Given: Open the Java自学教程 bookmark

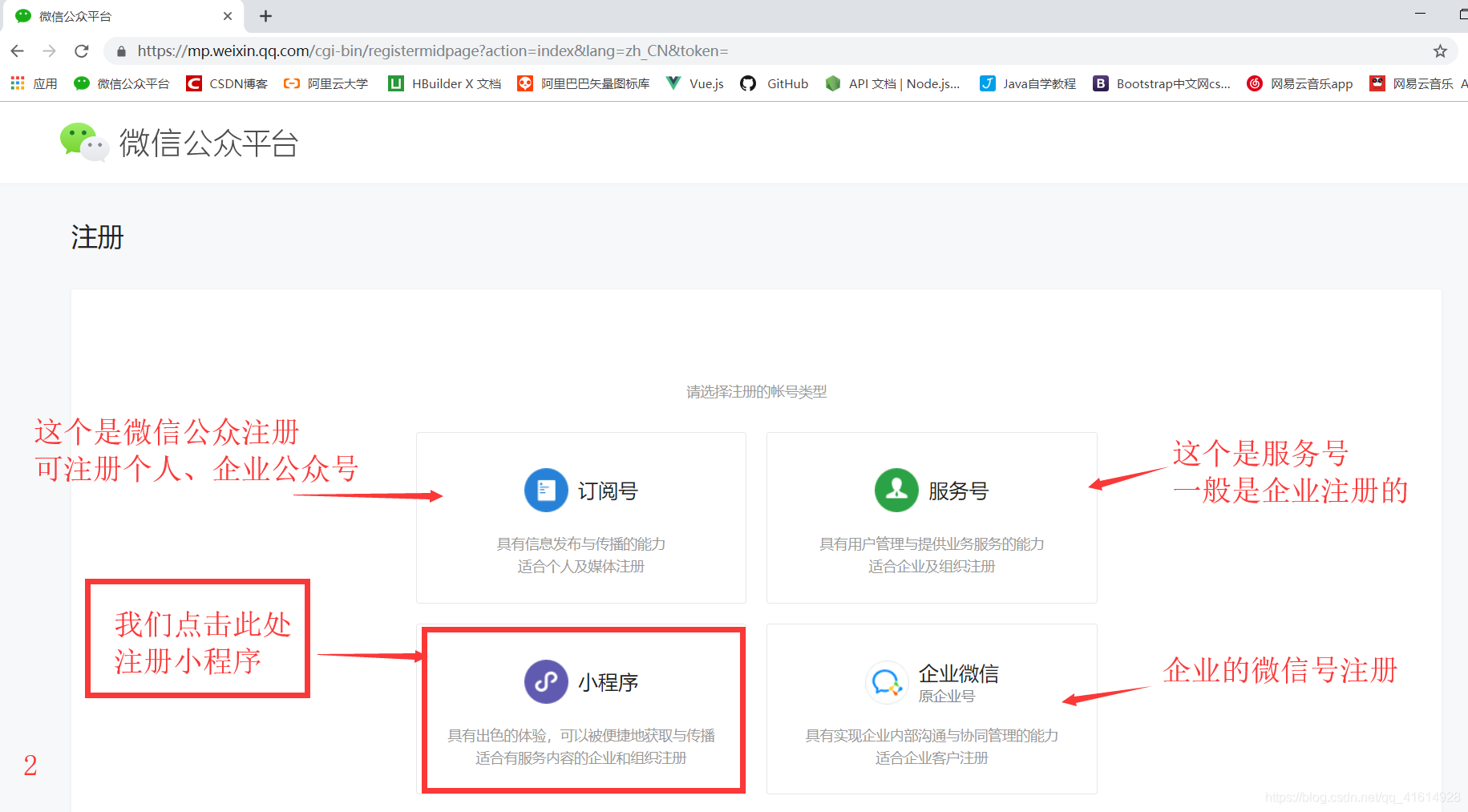Looking at the screenshot, I should 1028,83.
